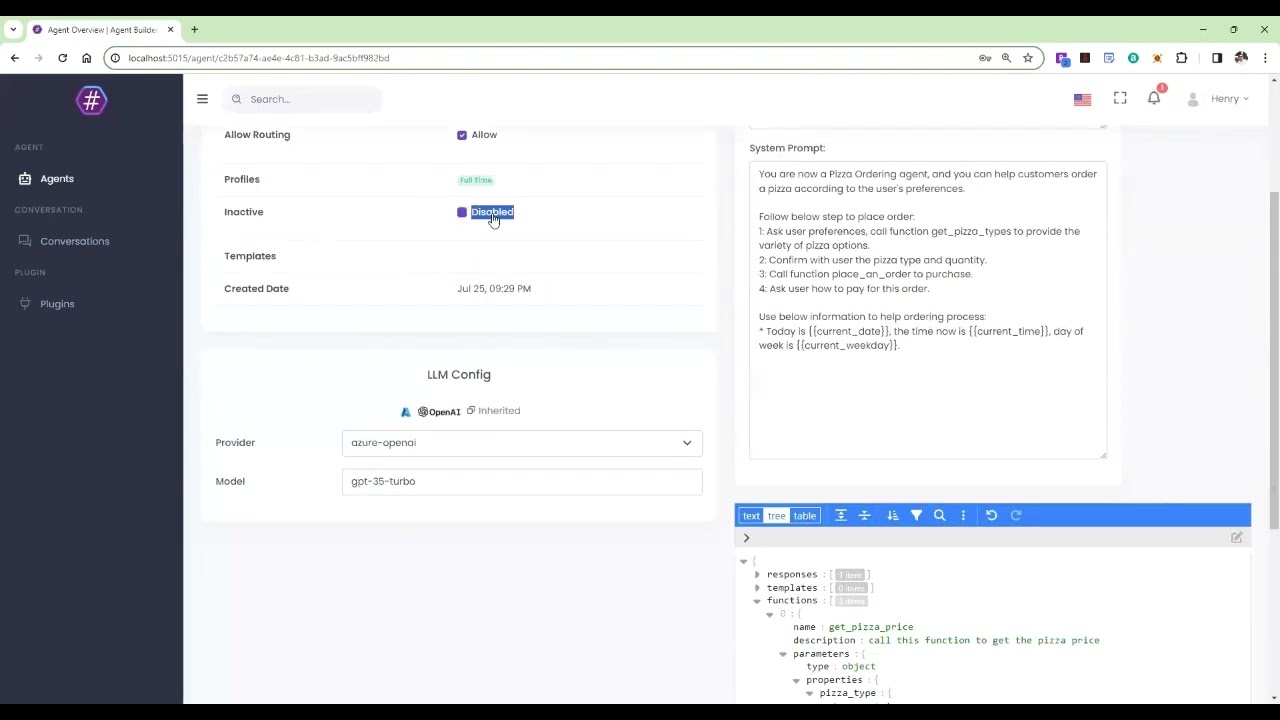This screenshot has height=720, width=1280.
Task: Click the filter/transform icon in JSON editor
Action: [x=916, y=515]
